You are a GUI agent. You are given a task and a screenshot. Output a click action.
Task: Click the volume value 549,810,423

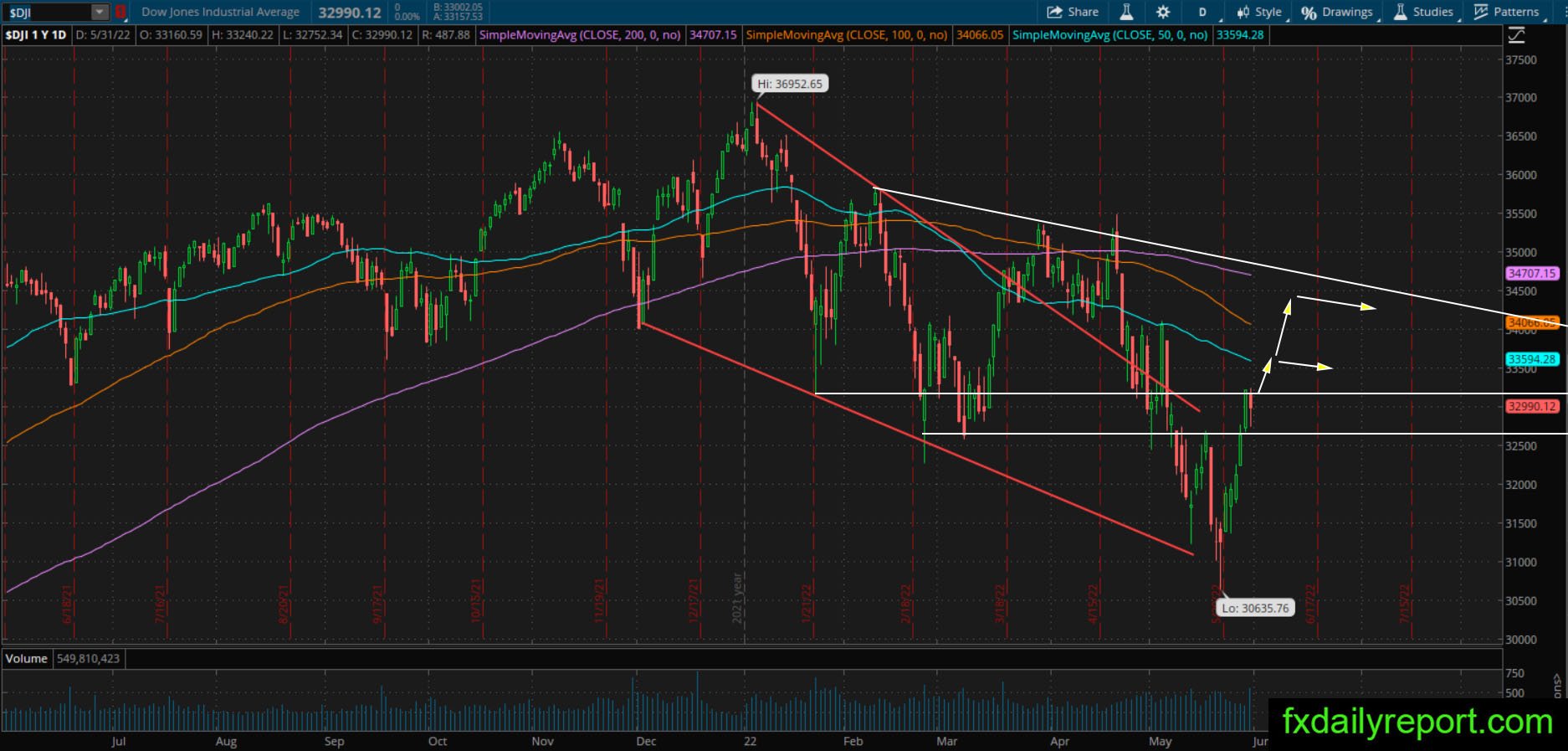click(x=88, y=659)
